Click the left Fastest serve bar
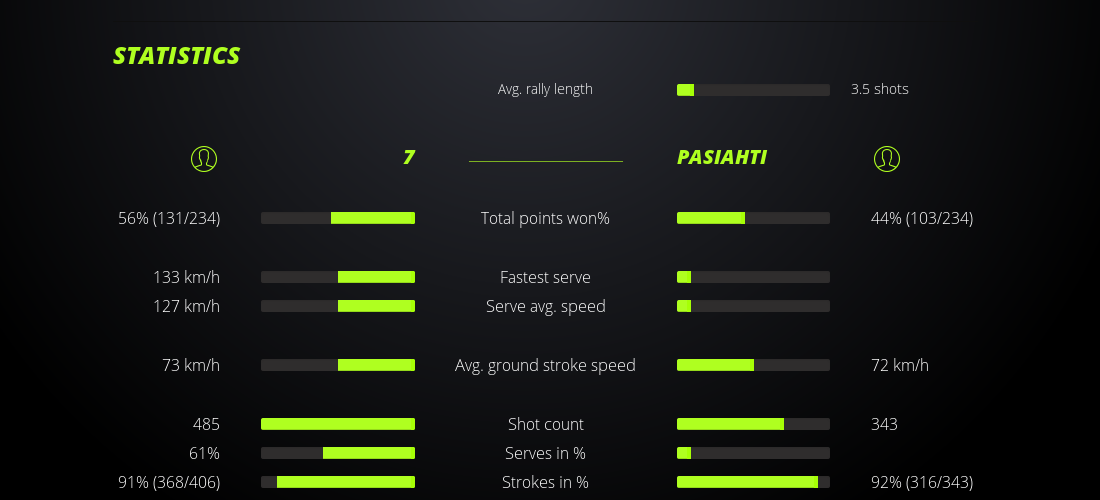Screen dimensions: 1100x500 [338, 277]
